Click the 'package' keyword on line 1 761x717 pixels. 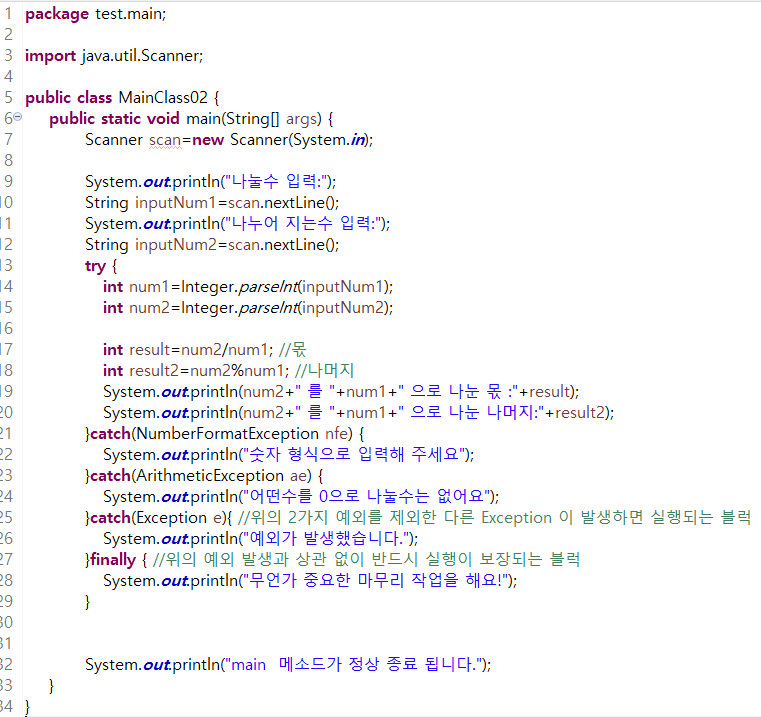[57, 15]
